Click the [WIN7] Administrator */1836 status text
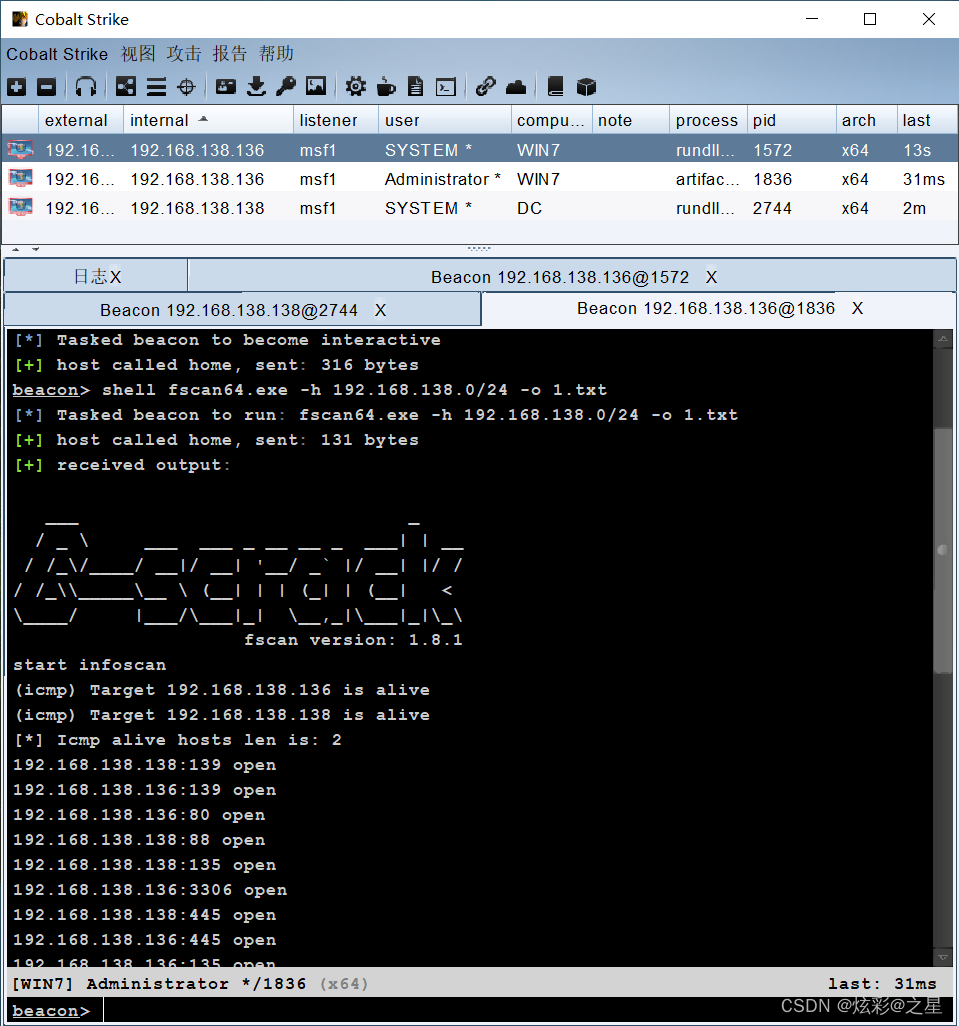This screenshot has width=959, height=1026. click(159, 983)
